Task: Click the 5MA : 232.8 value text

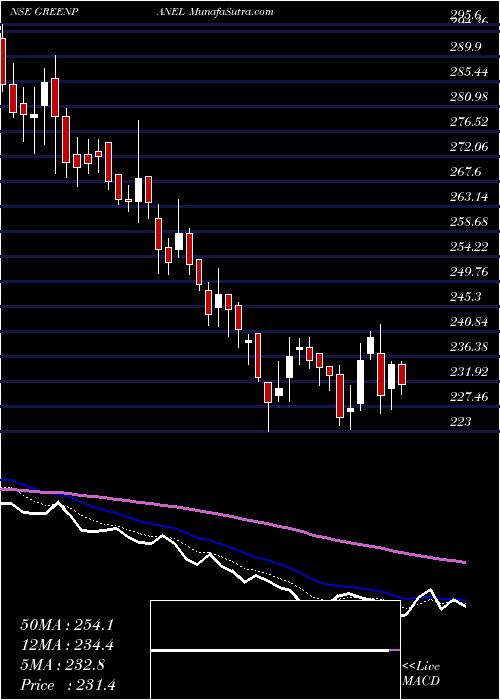Action: [x=62, y=665]
